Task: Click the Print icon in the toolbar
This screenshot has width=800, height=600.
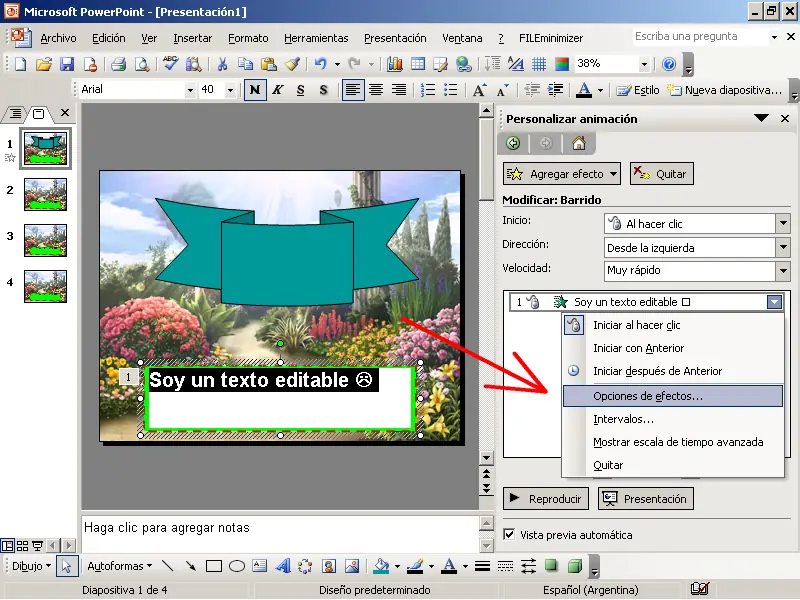Action: coord(118,64)
